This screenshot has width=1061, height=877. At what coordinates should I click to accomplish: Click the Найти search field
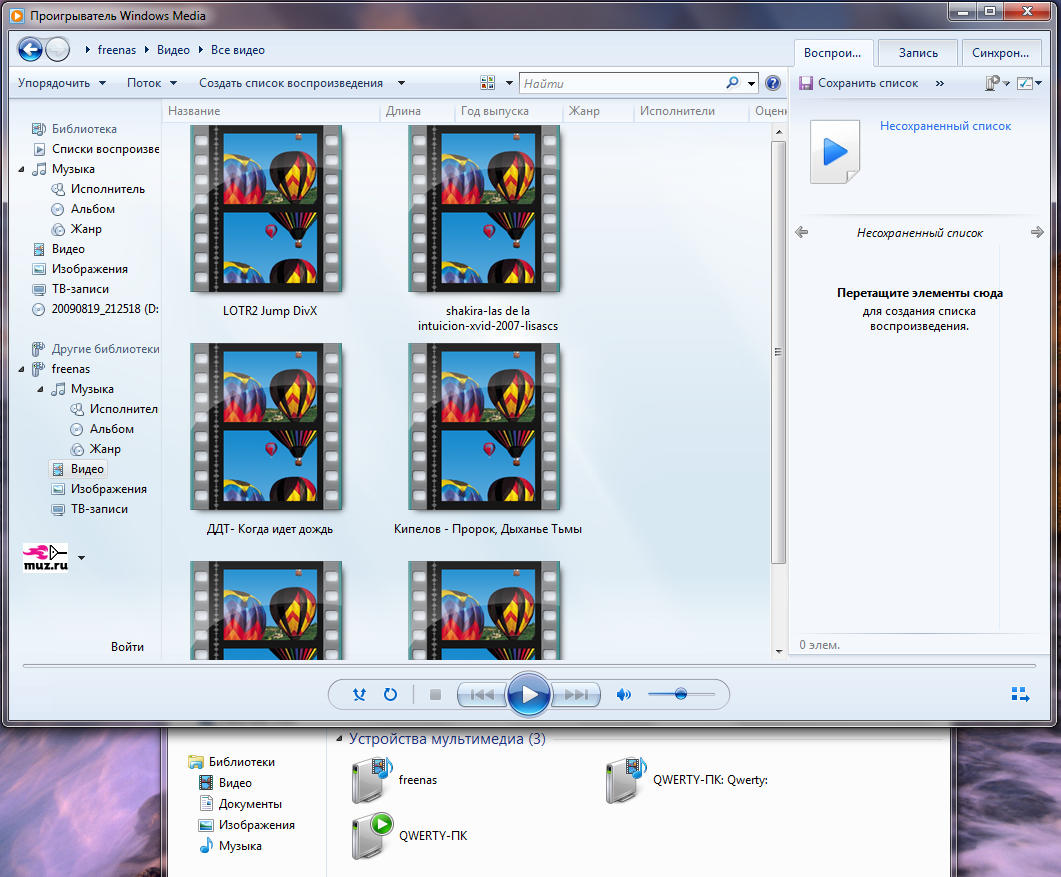pyautogui.click(x=623, y=83)
